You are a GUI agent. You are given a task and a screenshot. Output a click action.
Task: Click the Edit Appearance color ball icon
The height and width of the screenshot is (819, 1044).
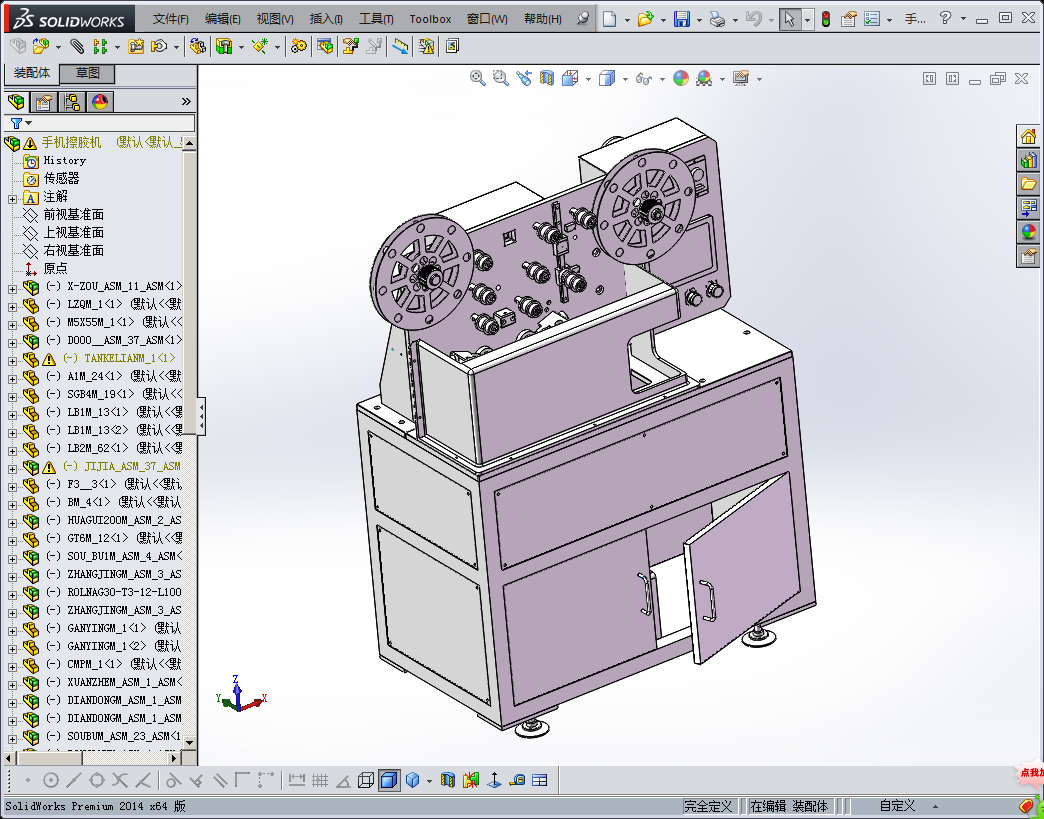click(681, 78)
